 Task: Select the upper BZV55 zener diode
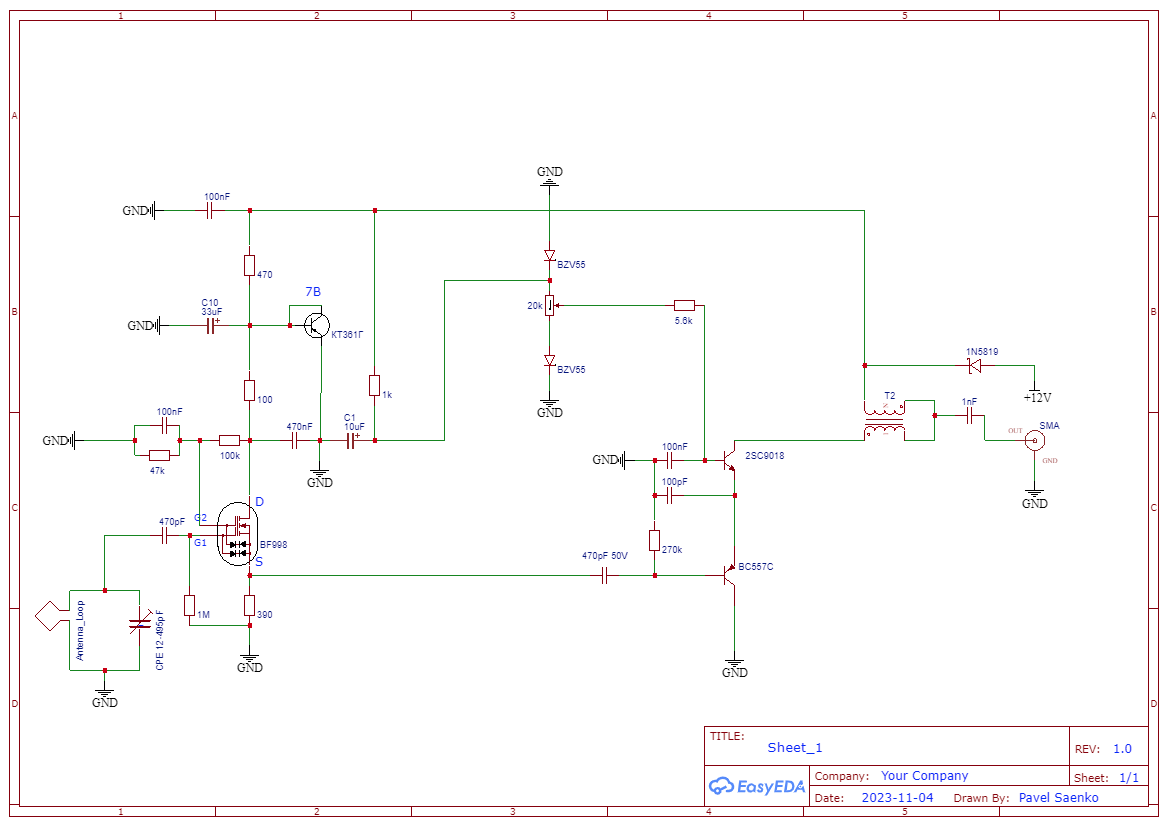550,256
